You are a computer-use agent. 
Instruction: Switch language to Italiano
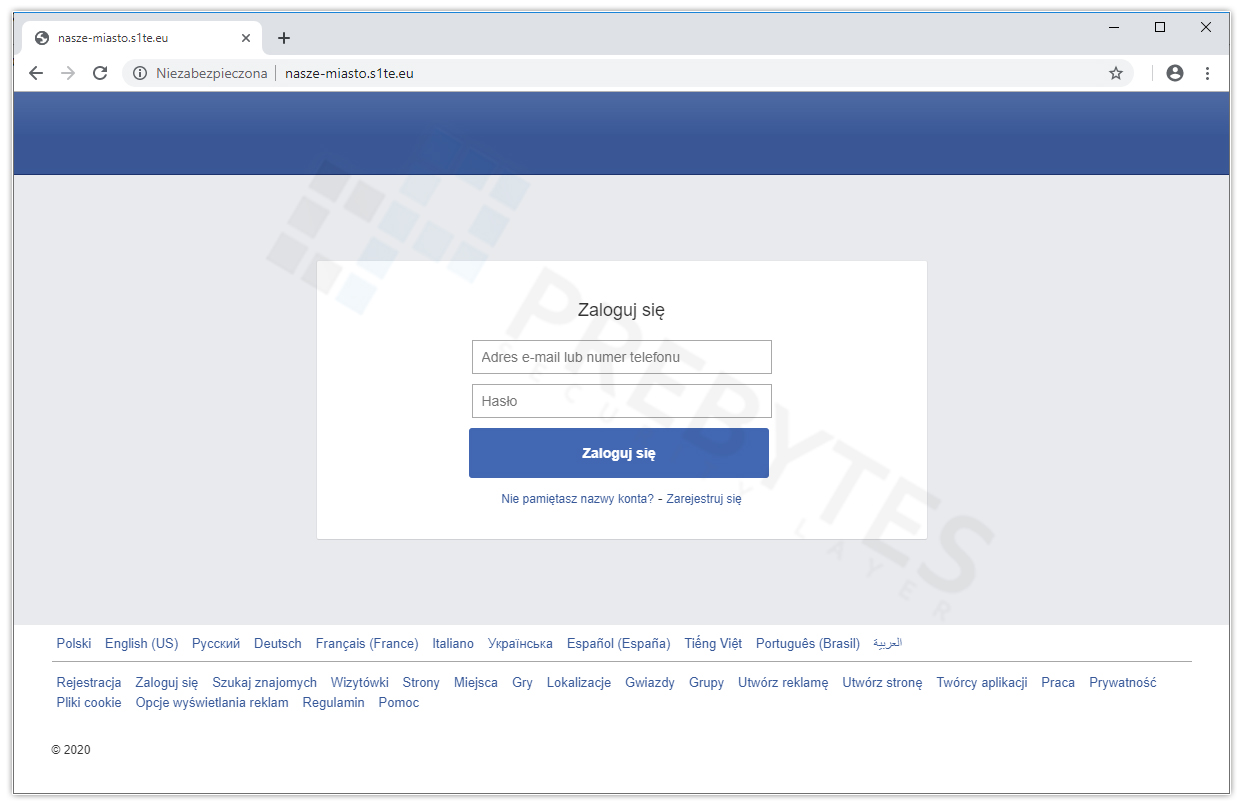453,644
